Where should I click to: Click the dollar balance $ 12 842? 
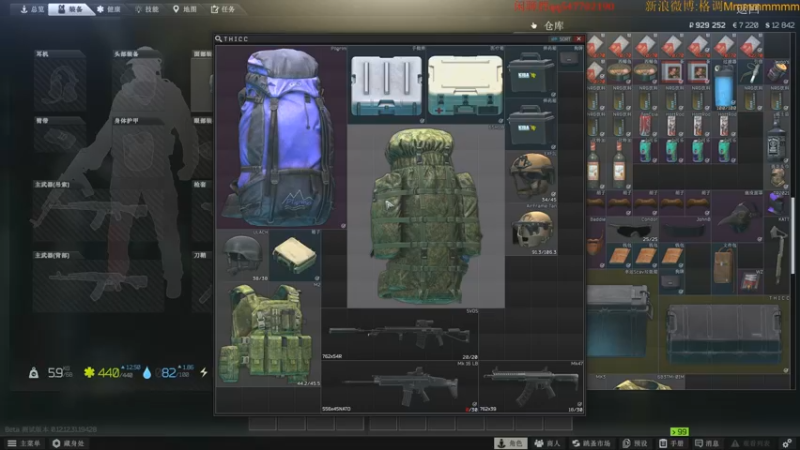(780, 25)
